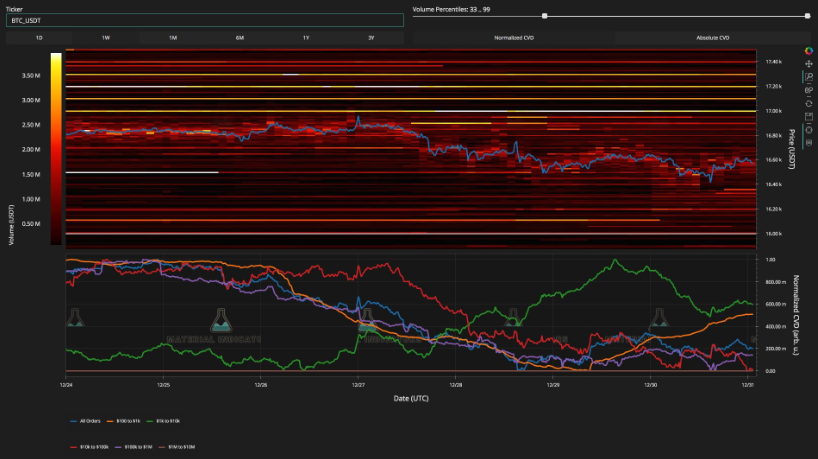Image resolution: width=818 pixels, height=459 pixels.
Task: Switch to Absolute CVD view
Action: (712, 37)
